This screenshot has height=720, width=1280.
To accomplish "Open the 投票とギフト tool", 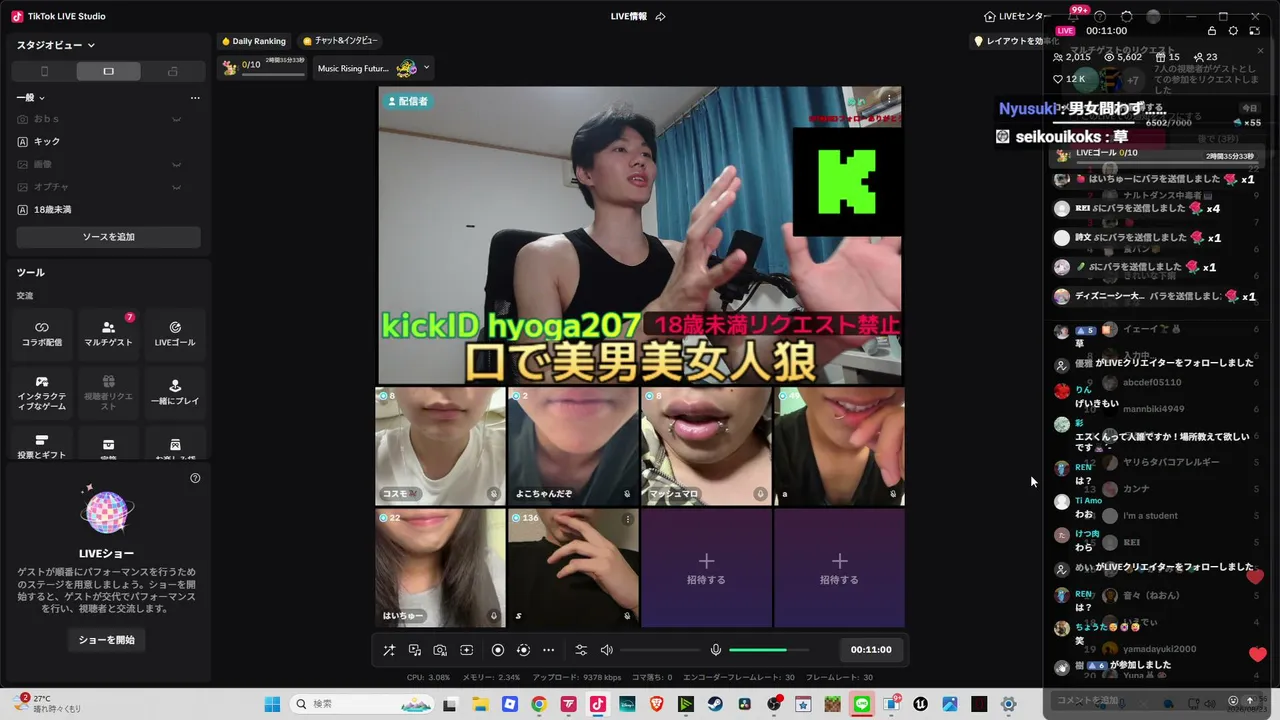I will pos(42,445).
